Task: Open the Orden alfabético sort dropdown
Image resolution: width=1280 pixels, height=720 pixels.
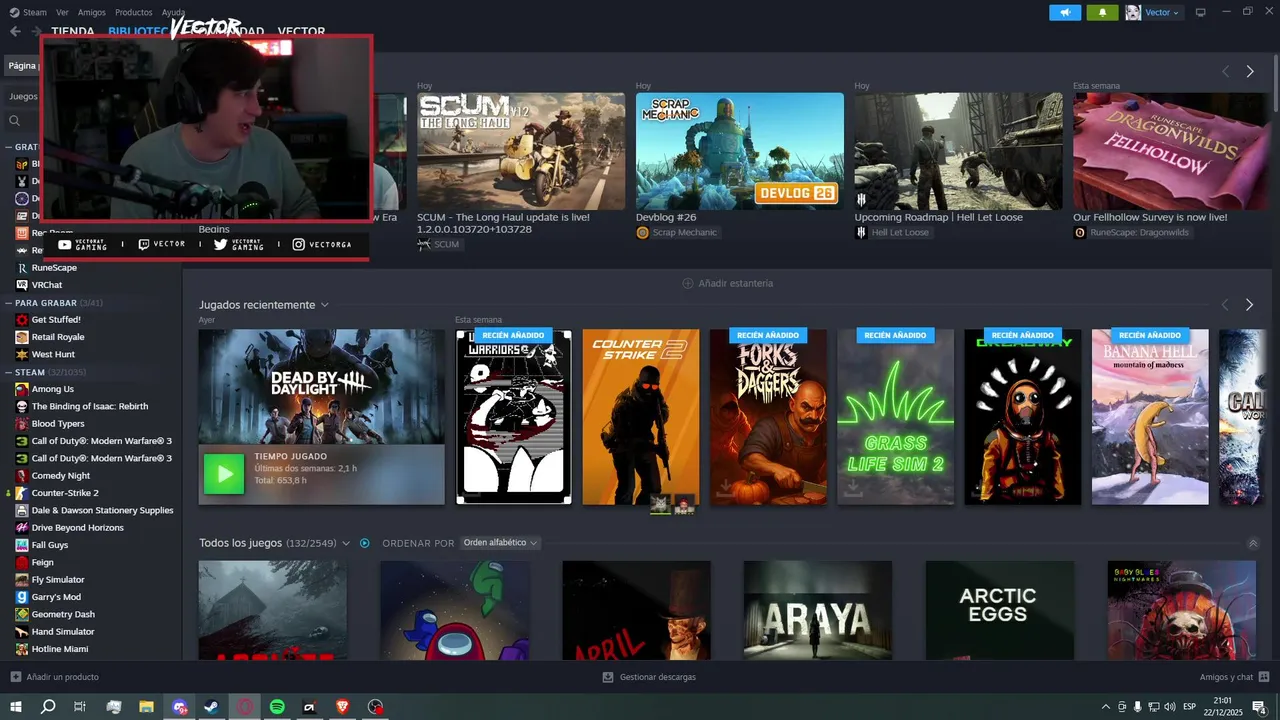Action: [500, 543]
